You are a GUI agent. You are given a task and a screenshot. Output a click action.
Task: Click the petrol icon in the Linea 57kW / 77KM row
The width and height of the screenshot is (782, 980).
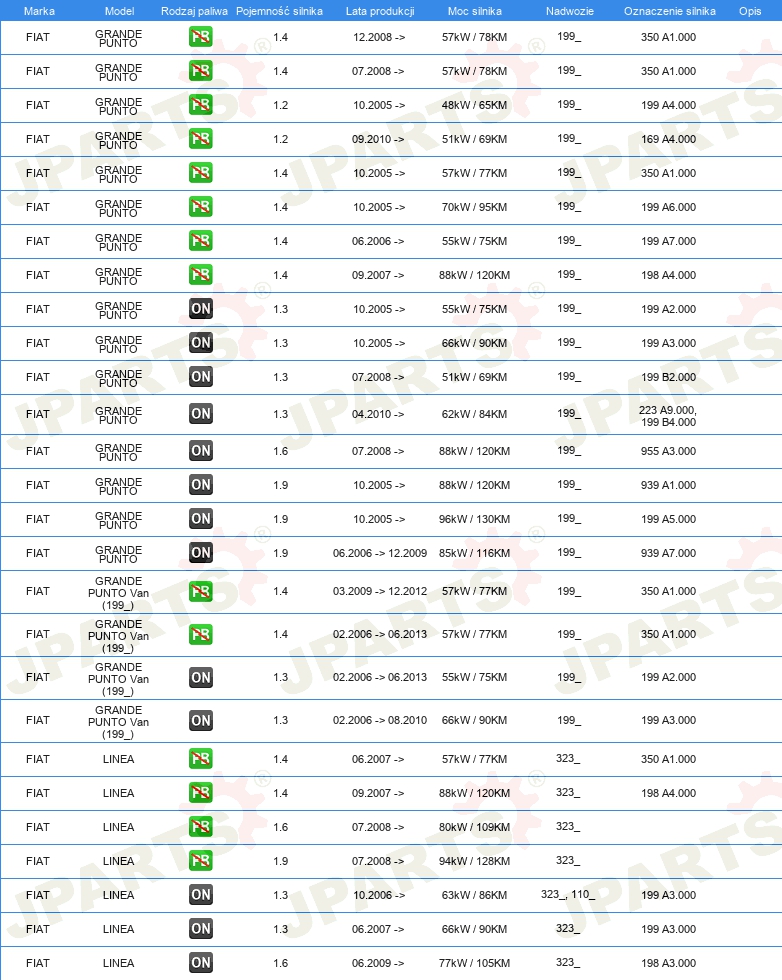[201, 759]
